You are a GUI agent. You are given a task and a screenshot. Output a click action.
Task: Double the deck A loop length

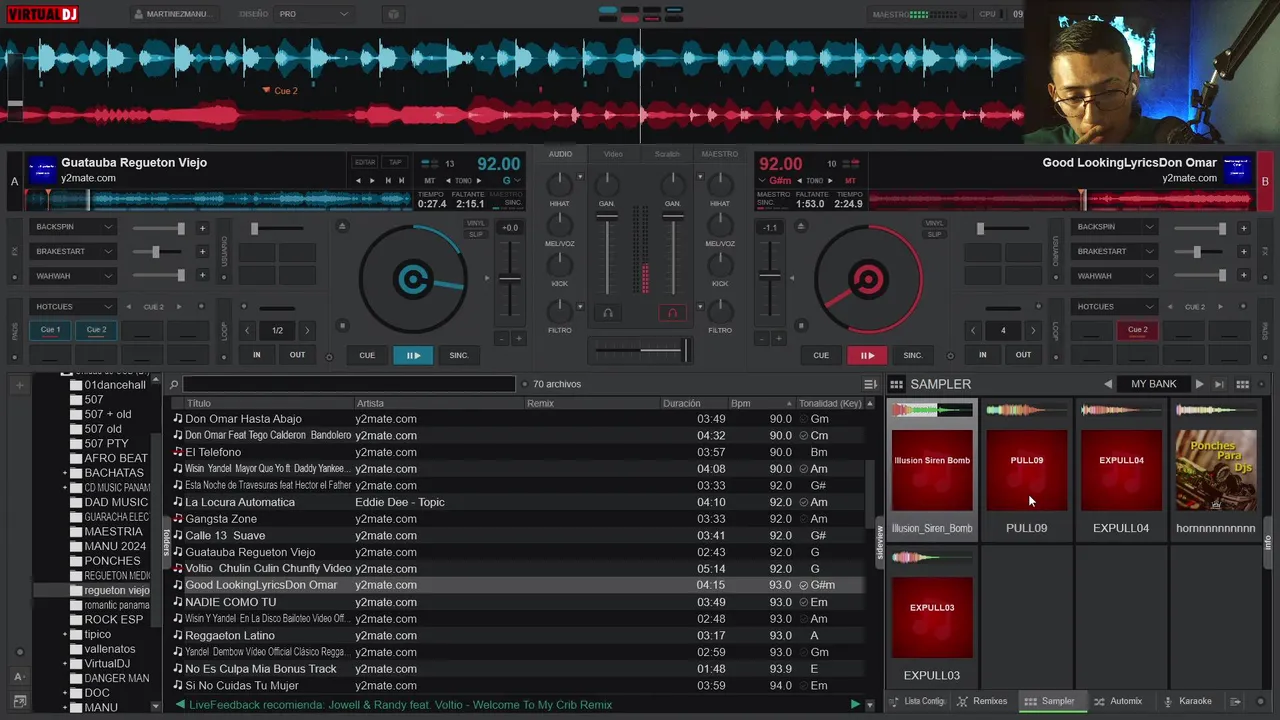[307, 330]
